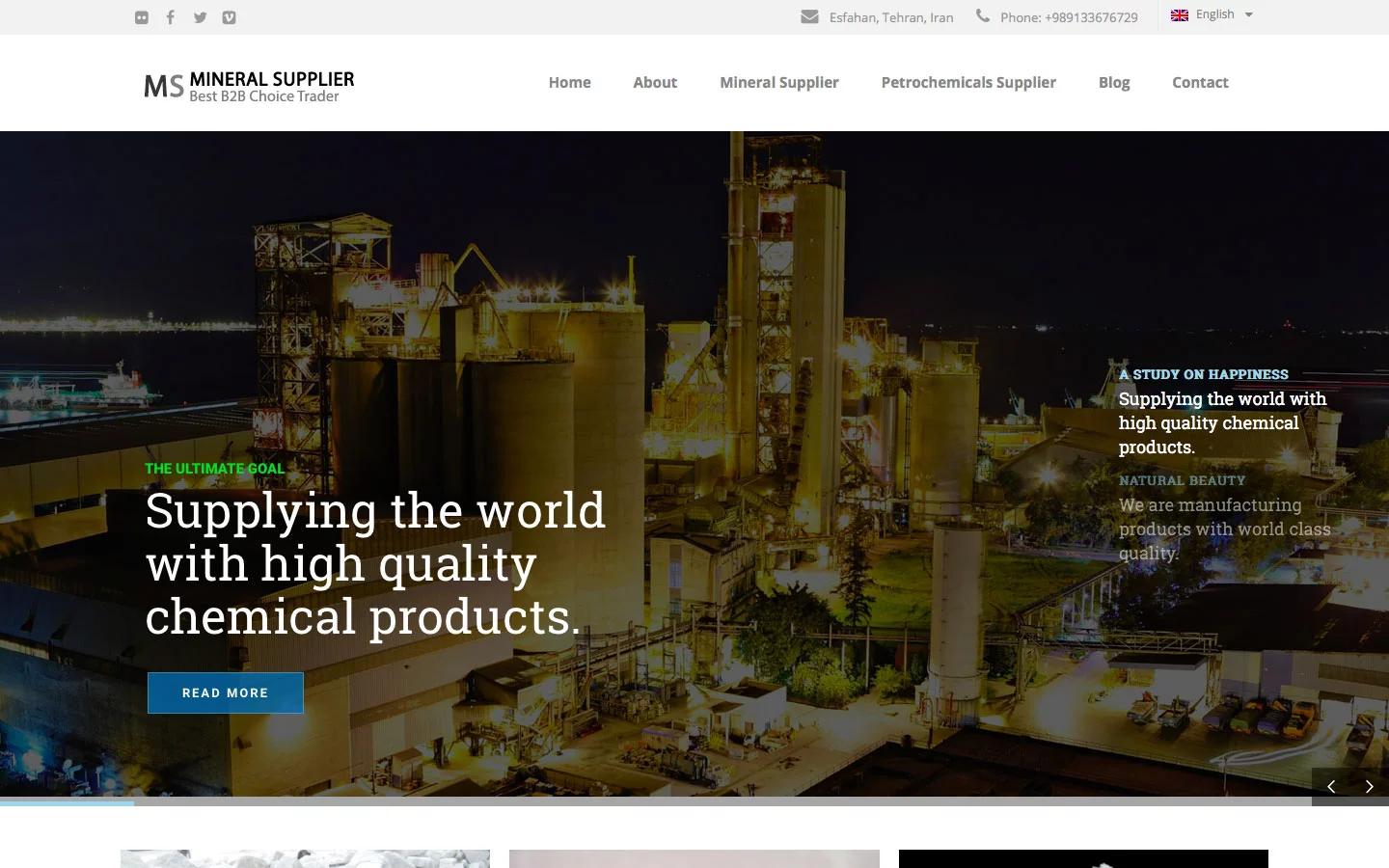Screen dimensions: 1389x868
Task: Go to next slide with right arrow
Action: 1369,786
